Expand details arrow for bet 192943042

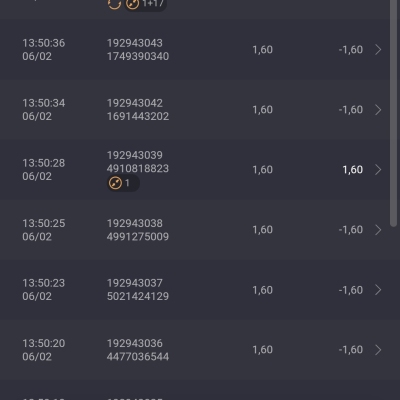[x=378, y=110]
